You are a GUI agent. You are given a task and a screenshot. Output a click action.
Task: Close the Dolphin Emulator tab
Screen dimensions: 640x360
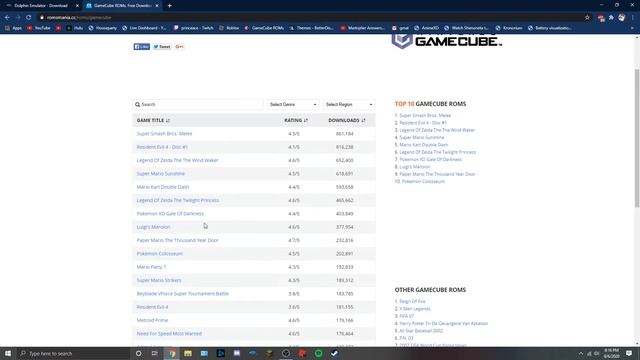(x=77, y=6)
